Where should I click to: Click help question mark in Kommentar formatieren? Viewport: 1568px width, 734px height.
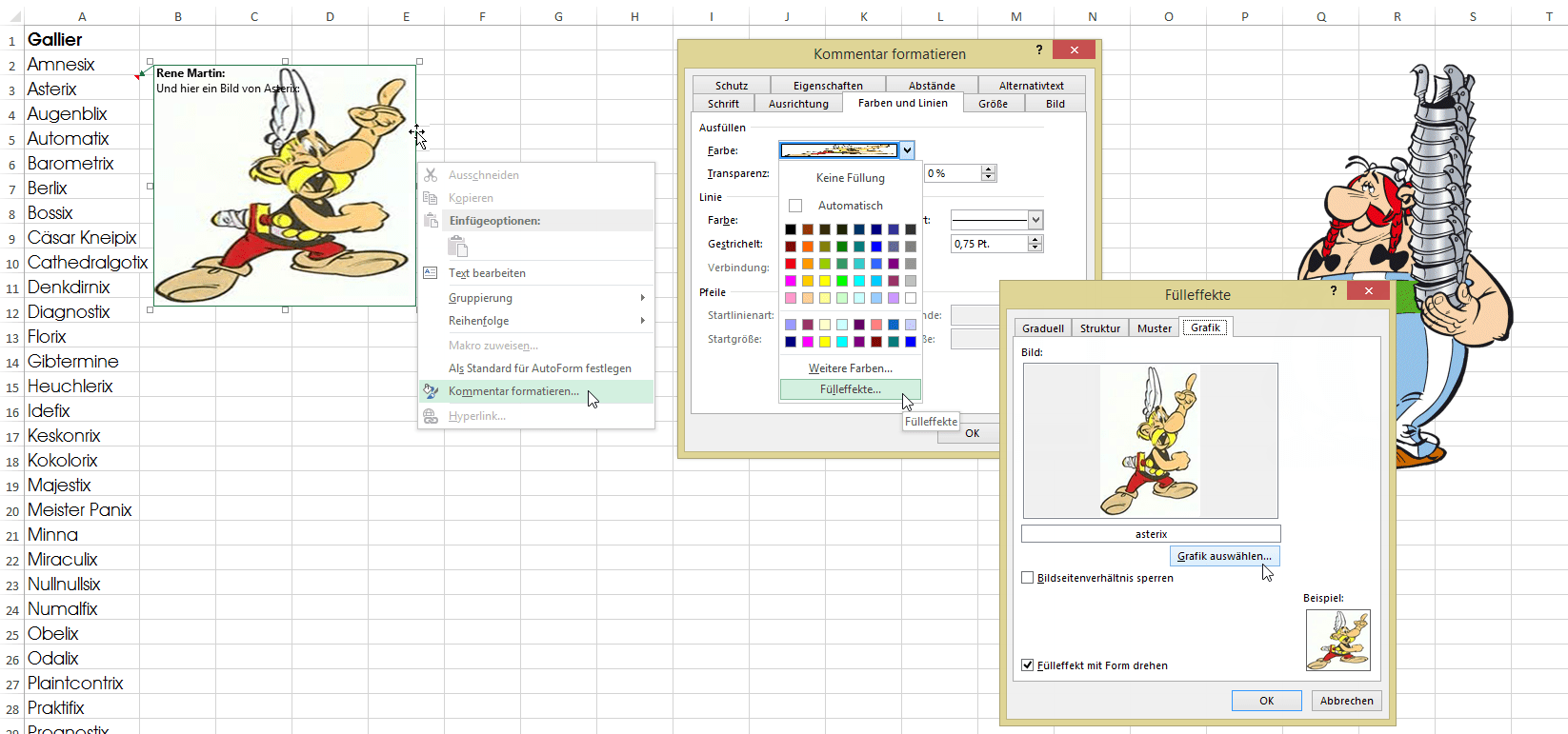[1039, 50]
